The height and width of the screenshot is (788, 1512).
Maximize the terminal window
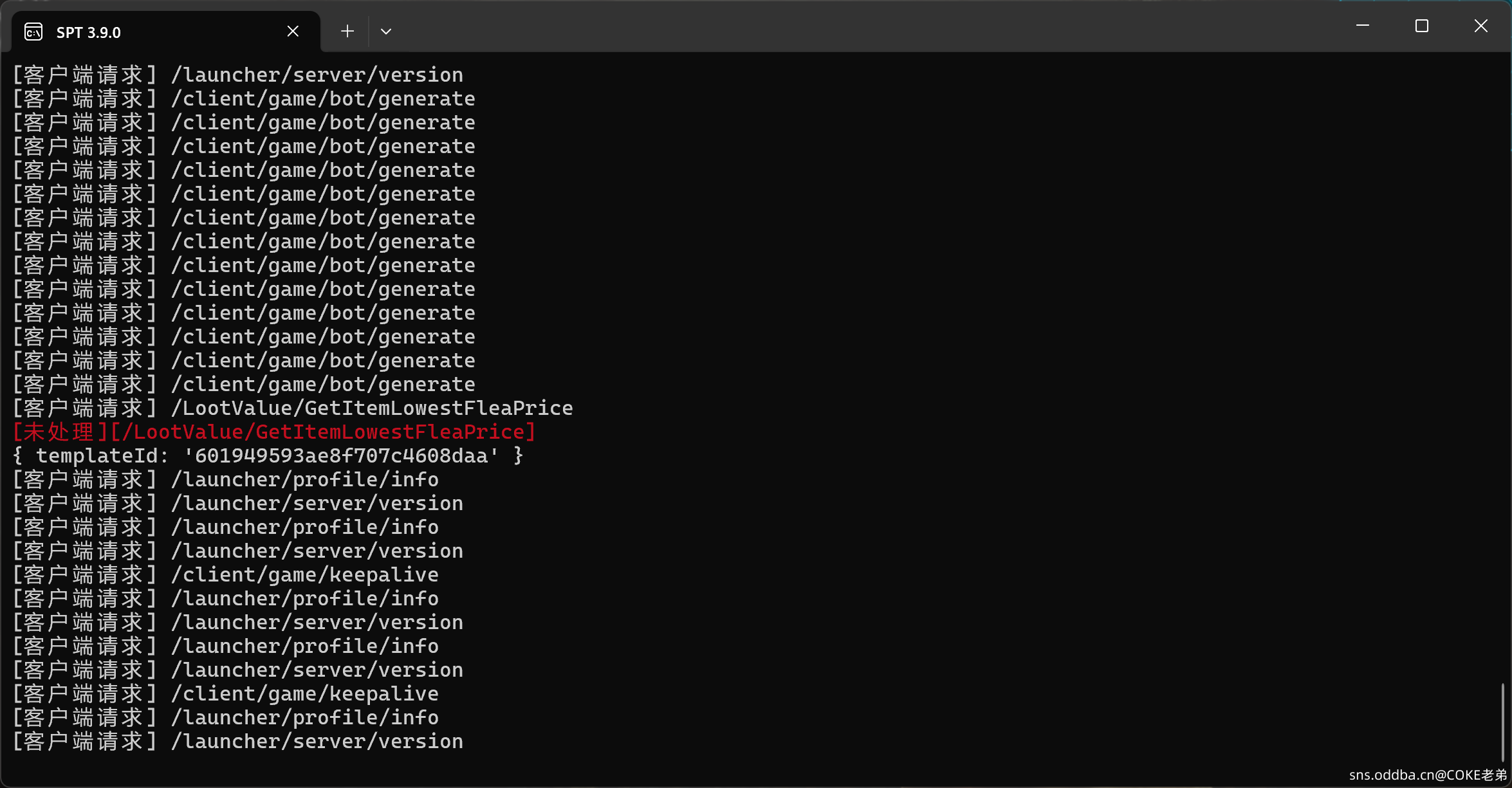[x=1421, y=26]
